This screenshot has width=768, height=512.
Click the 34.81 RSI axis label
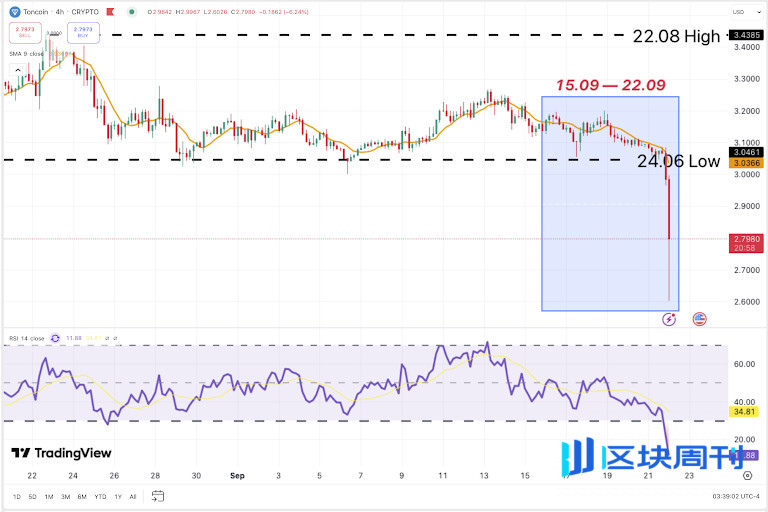pyautogui.click(x=744, y=412)
